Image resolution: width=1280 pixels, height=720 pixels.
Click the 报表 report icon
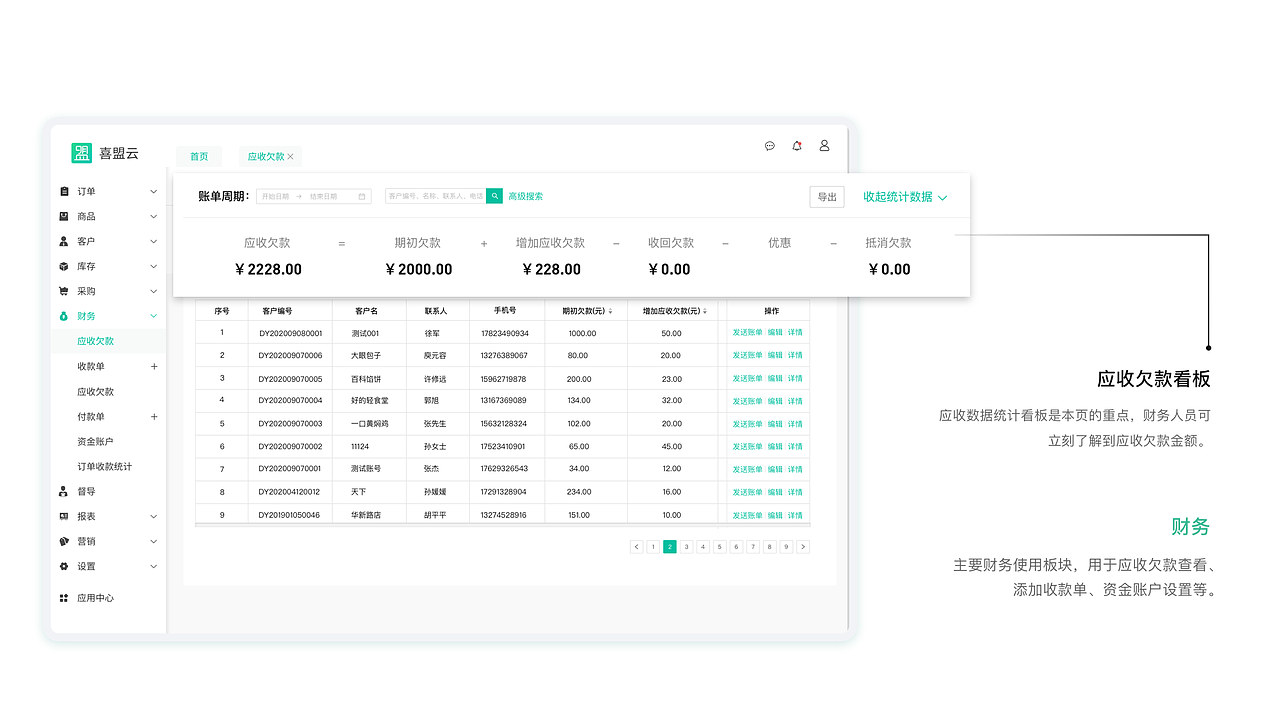coord(64,516)
